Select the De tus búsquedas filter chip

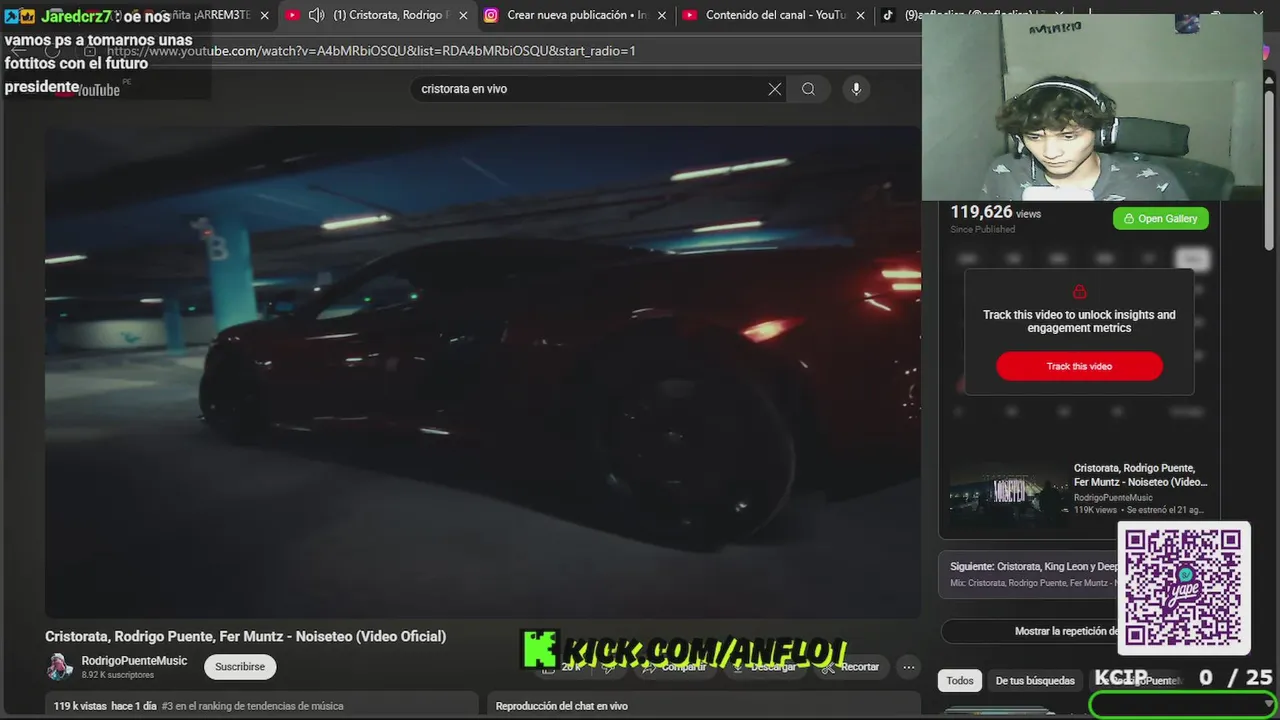[1035, 681]
